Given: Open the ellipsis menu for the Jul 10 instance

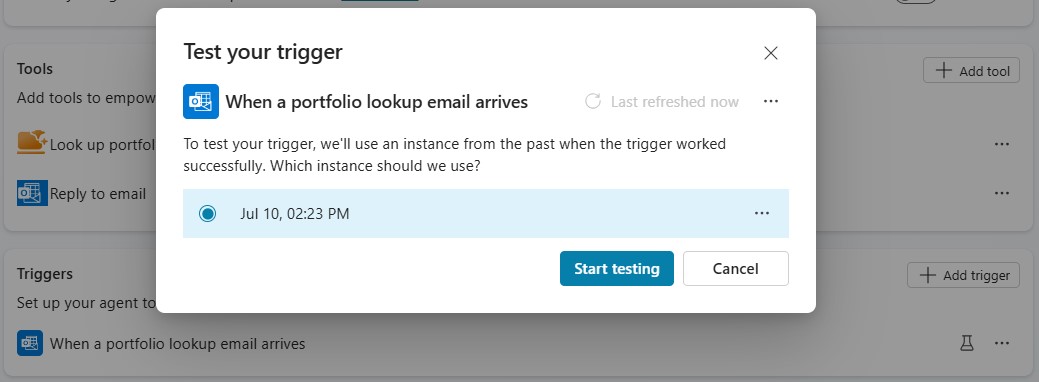Looking at the screenshot, I should 762,214.
